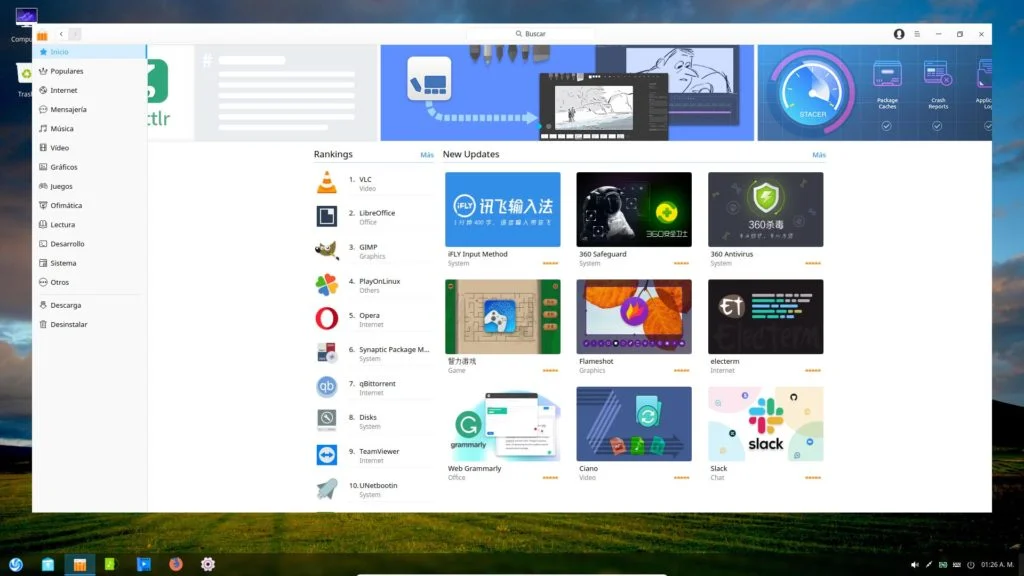Open settings gear in taskbar

208,564
